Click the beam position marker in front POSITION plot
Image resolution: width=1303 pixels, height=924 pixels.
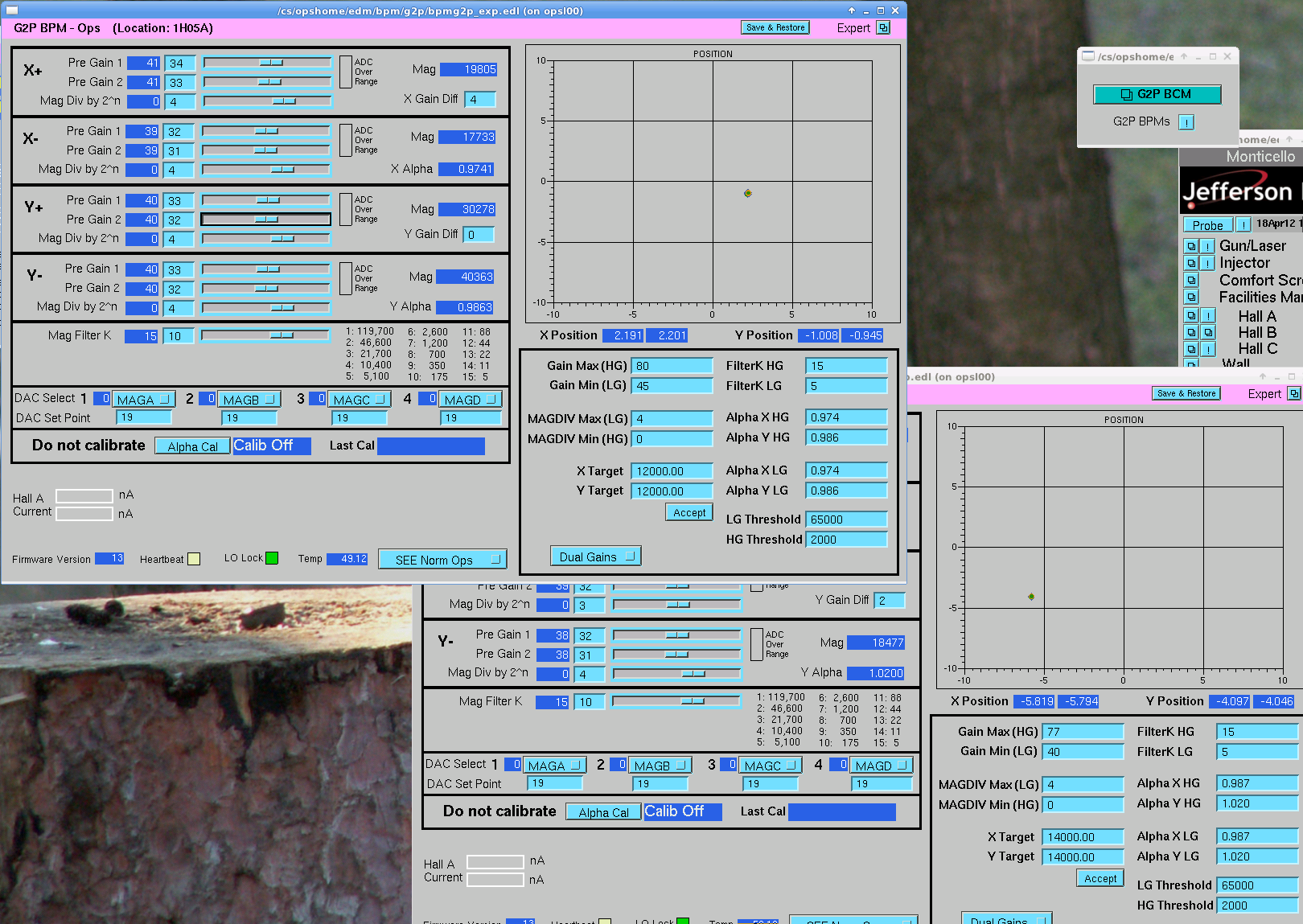(748, 193)
